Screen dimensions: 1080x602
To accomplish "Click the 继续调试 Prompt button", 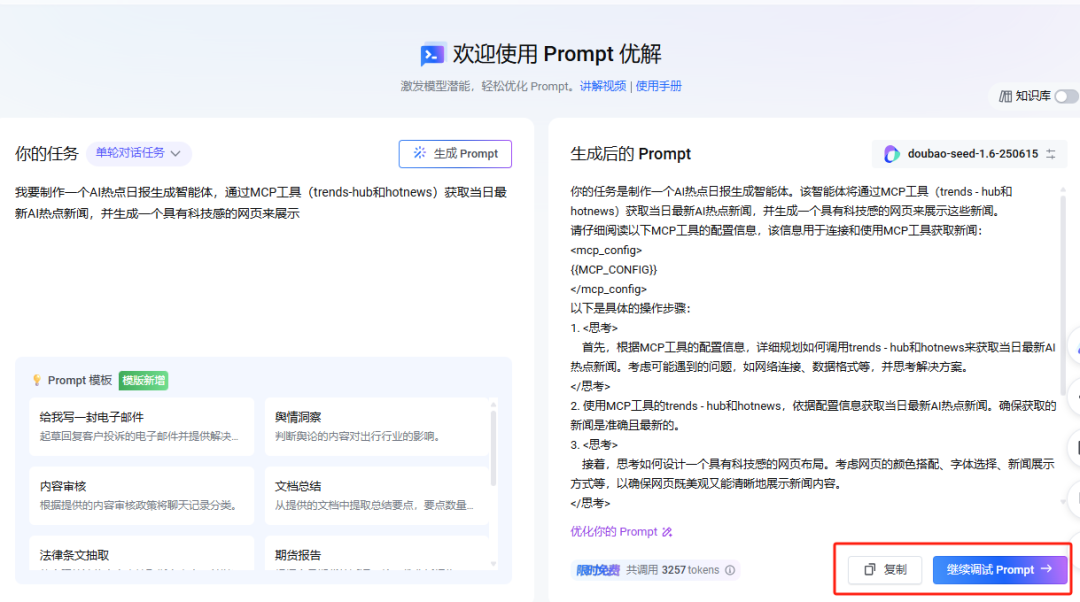I will pos(999,570).
